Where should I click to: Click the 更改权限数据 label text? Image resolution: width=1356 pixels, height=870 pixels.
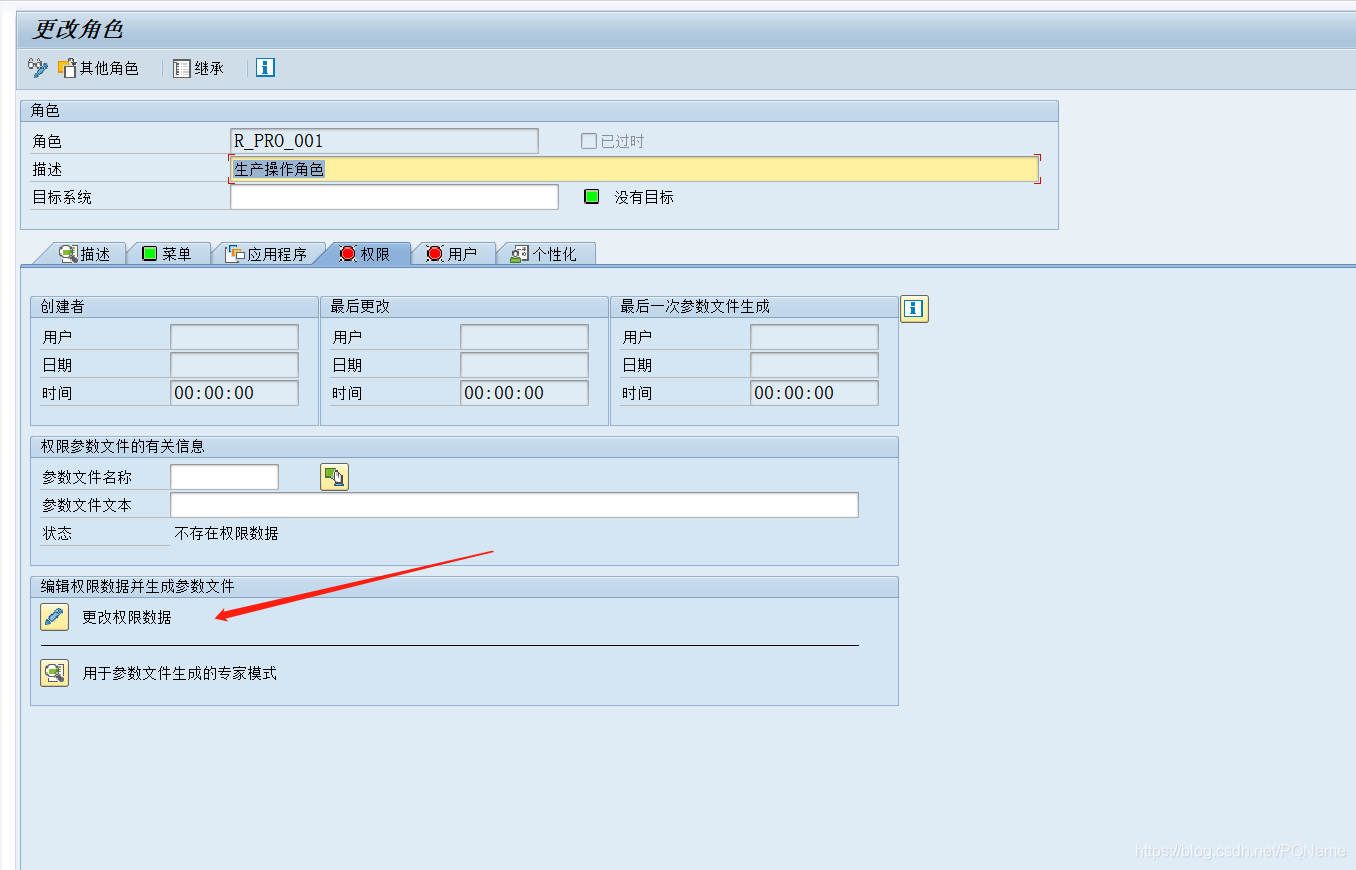(127, 617)
